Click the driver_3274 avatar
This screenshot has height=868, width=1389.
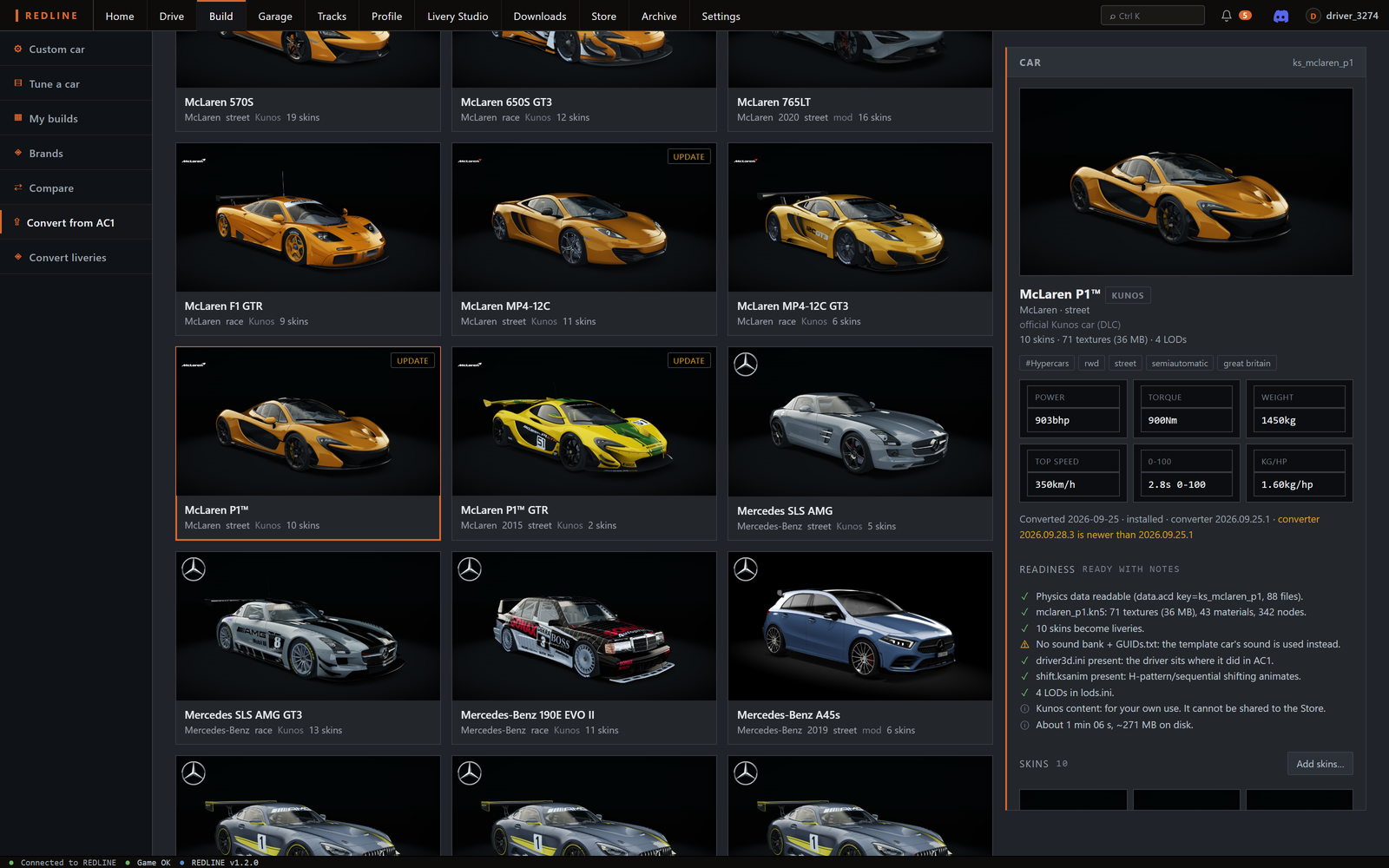1313,16
